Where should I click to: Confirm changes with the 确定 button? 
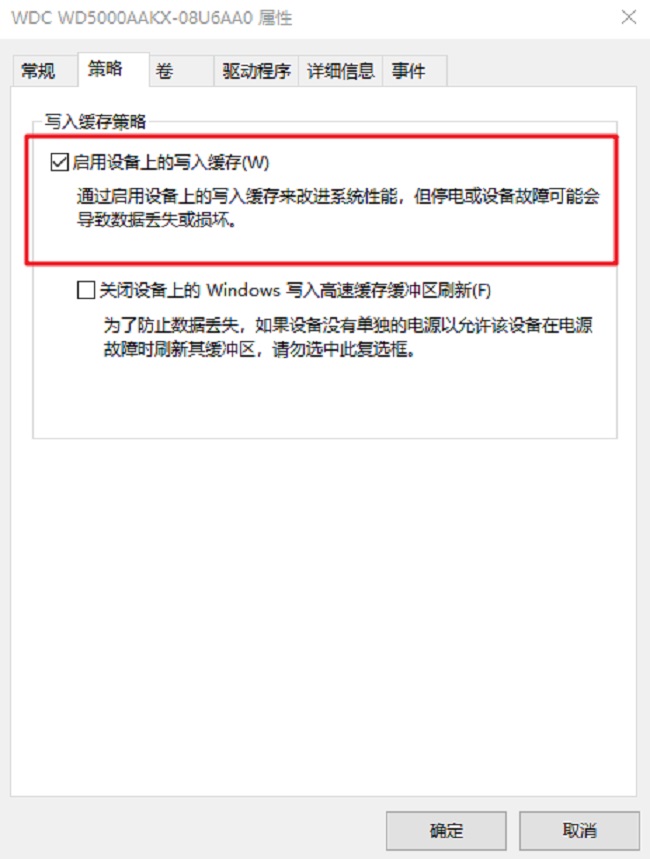point(446,831)
